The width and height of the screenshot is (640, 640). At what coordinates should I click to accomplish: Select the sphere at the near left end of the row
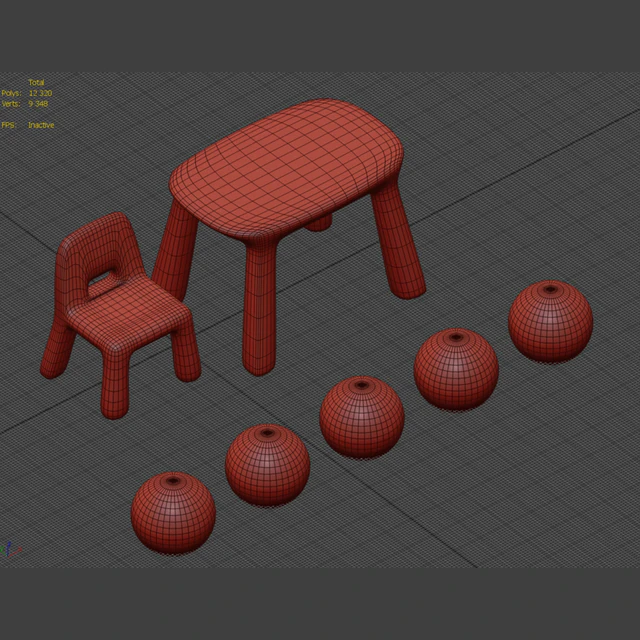point(173,513)
